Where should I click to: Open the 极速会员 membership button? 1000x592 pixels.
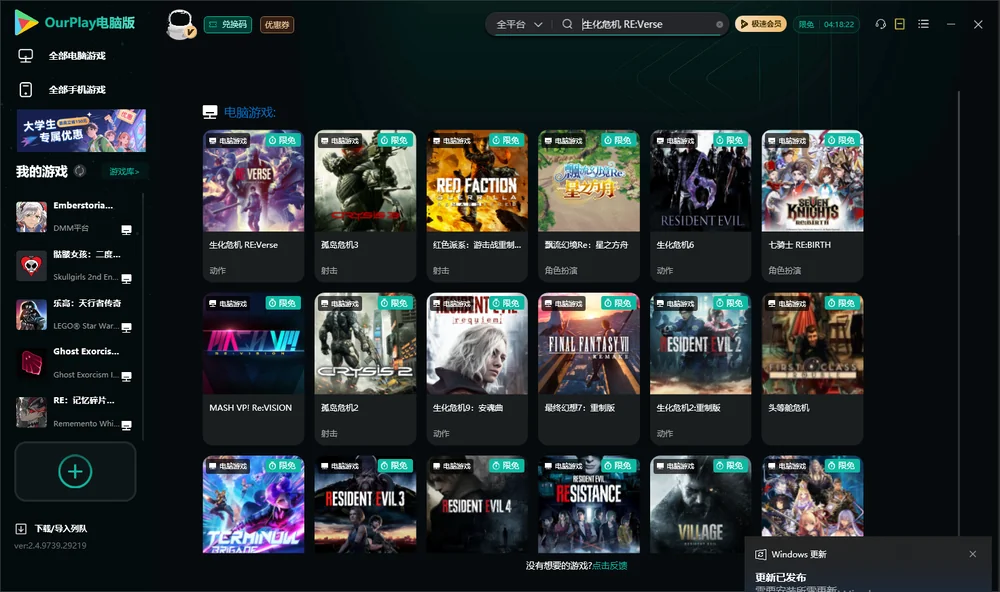click(760, 24)
